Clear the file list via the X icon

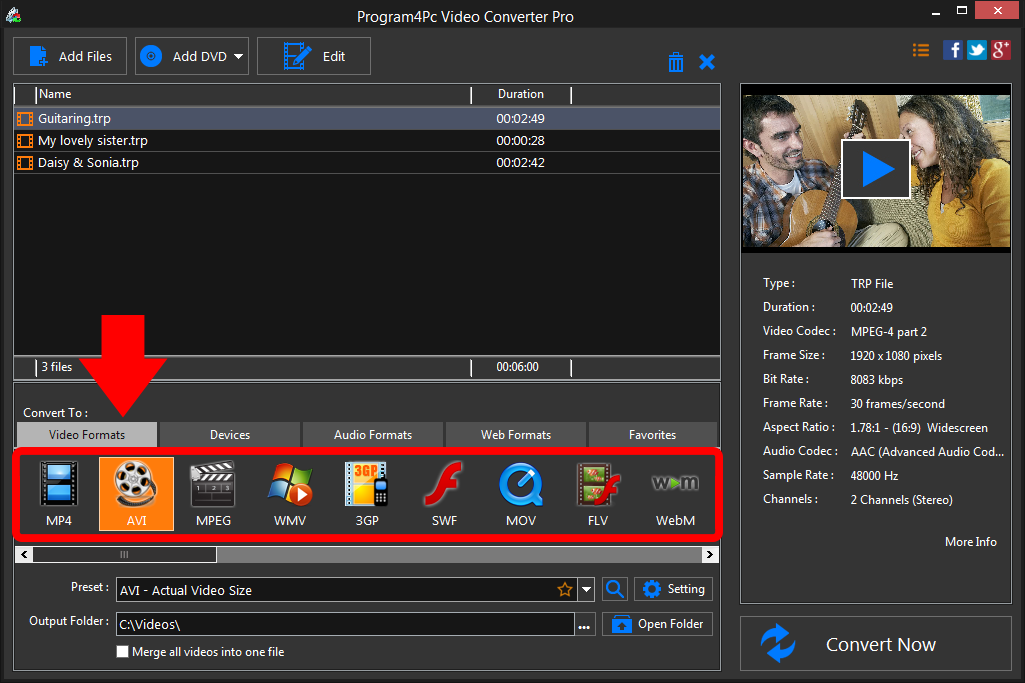(707, 61)
